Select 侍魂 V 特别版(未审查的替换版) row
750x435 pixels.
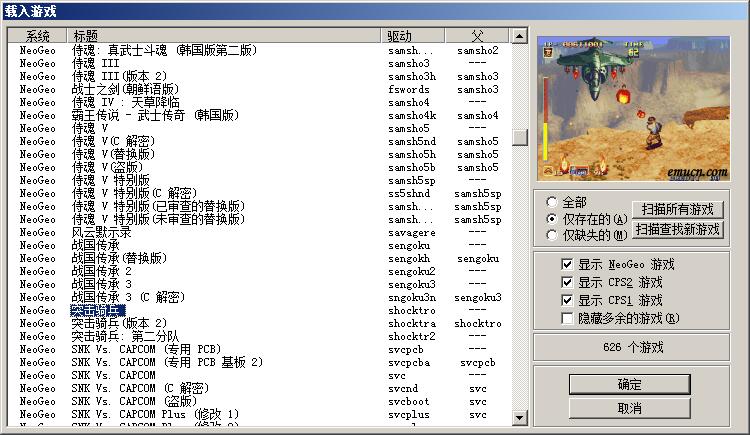pyautogui.click(x=259, y=219)
